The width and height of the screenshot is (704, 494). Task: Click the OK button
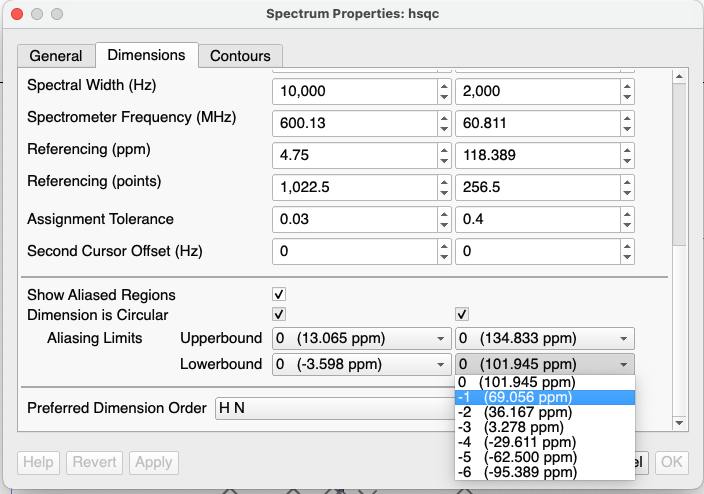(x=671, y=462)
